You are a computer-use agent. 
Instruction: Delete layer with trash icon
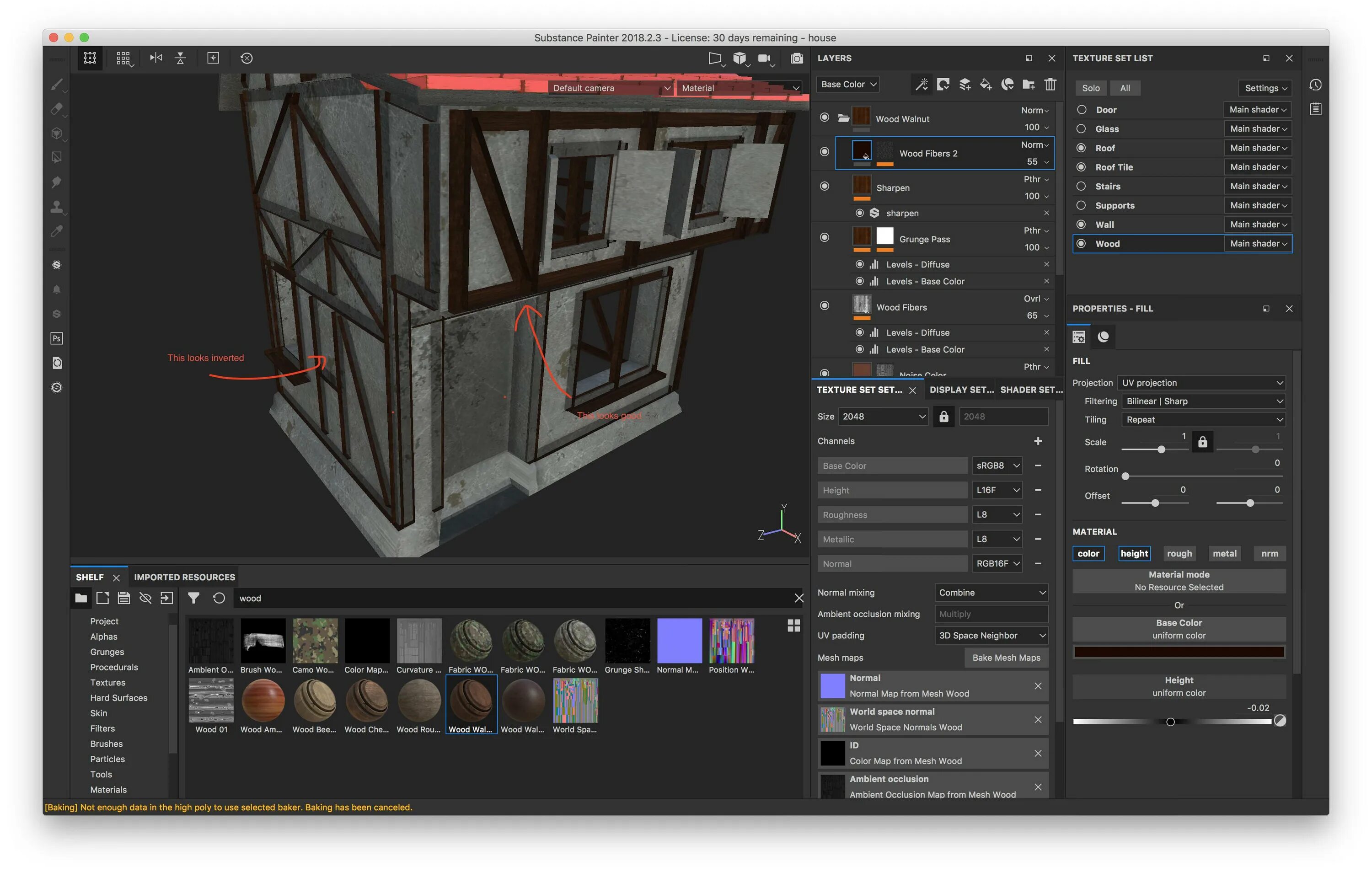tap(1050, 84)
